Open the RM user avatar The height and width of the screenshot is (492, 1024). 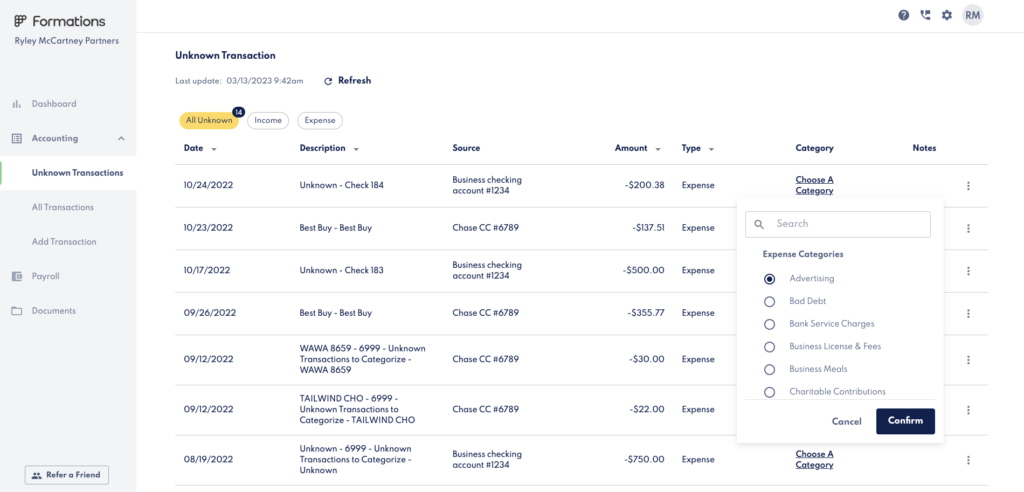point(972,15)
